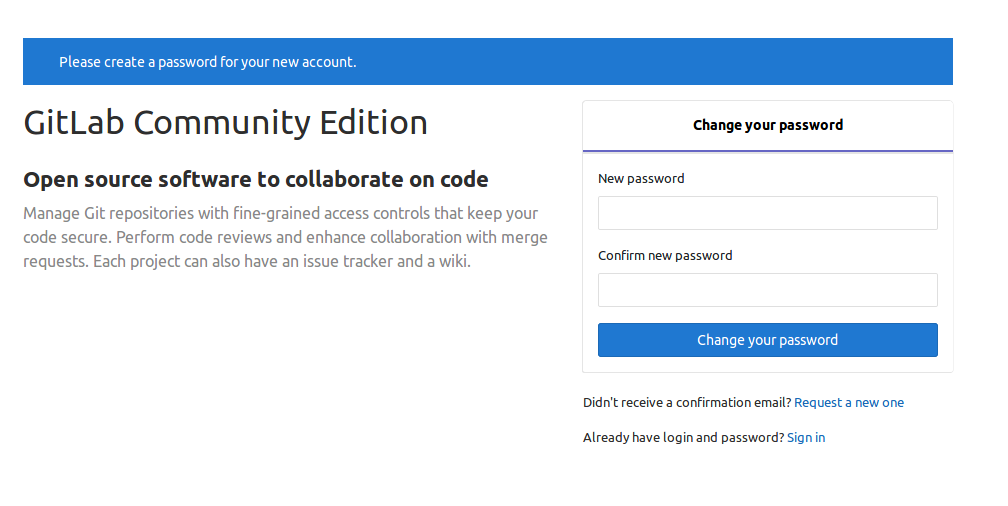
Task: Click the blue "Please create a password" banner text
Action: click(208, 62)
